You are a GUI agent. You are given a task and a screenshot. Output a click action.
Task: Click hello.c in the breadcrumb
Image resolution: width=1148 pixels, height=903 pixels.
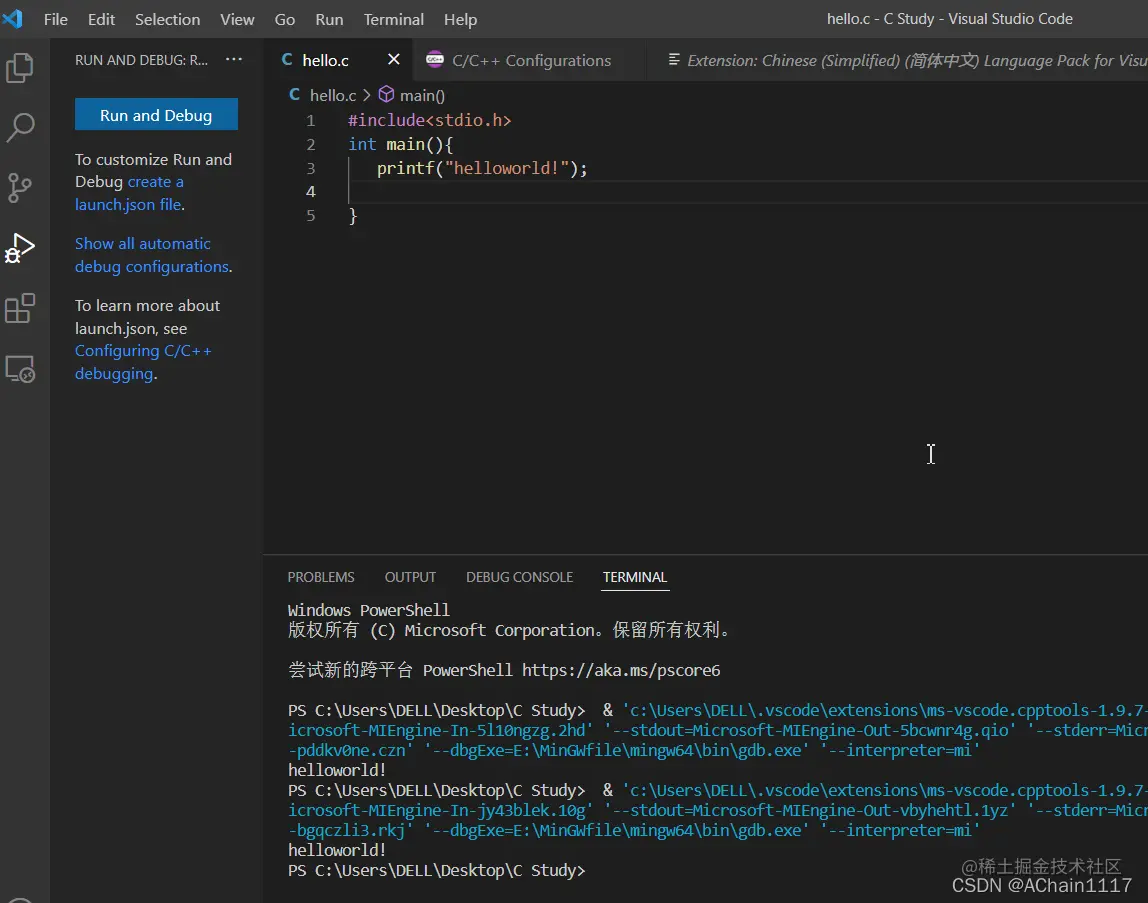pyautogui.click(x=332, y=95)
